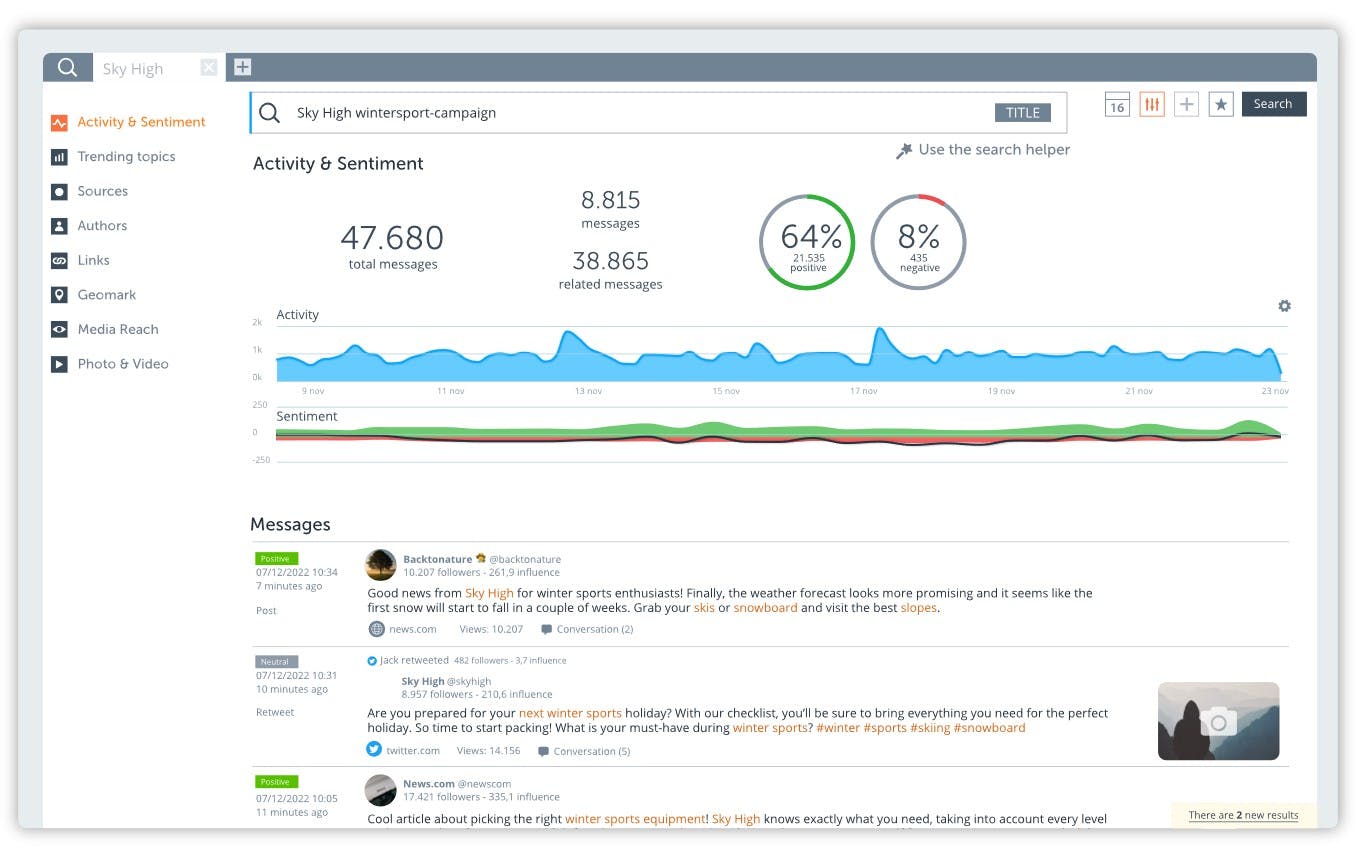Open the calendar date picker icon
Viewport: 1365px width, 862px height.
(1117, 104)
